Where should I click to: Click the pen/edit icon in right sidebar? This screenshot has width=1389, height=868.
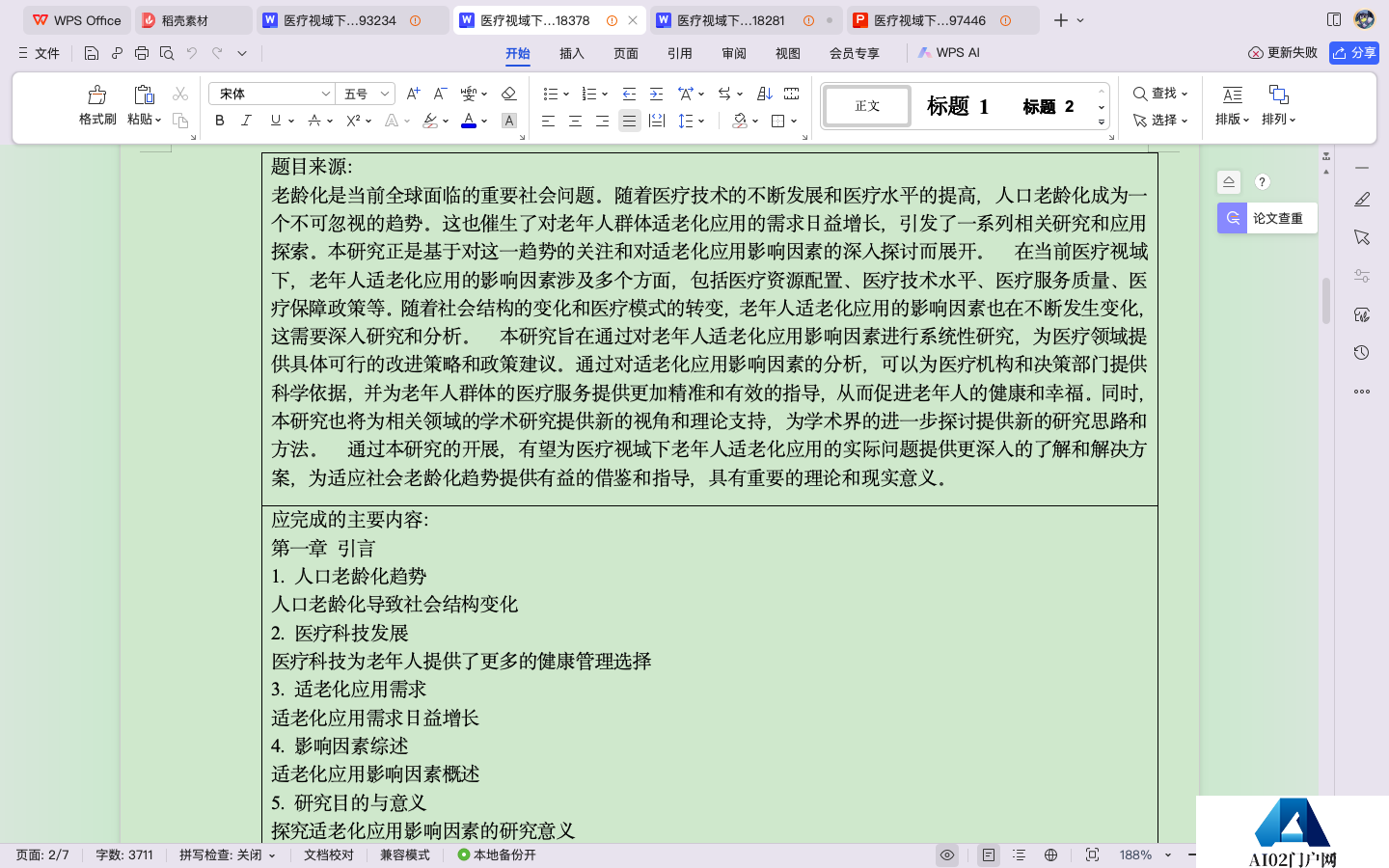1362,199
